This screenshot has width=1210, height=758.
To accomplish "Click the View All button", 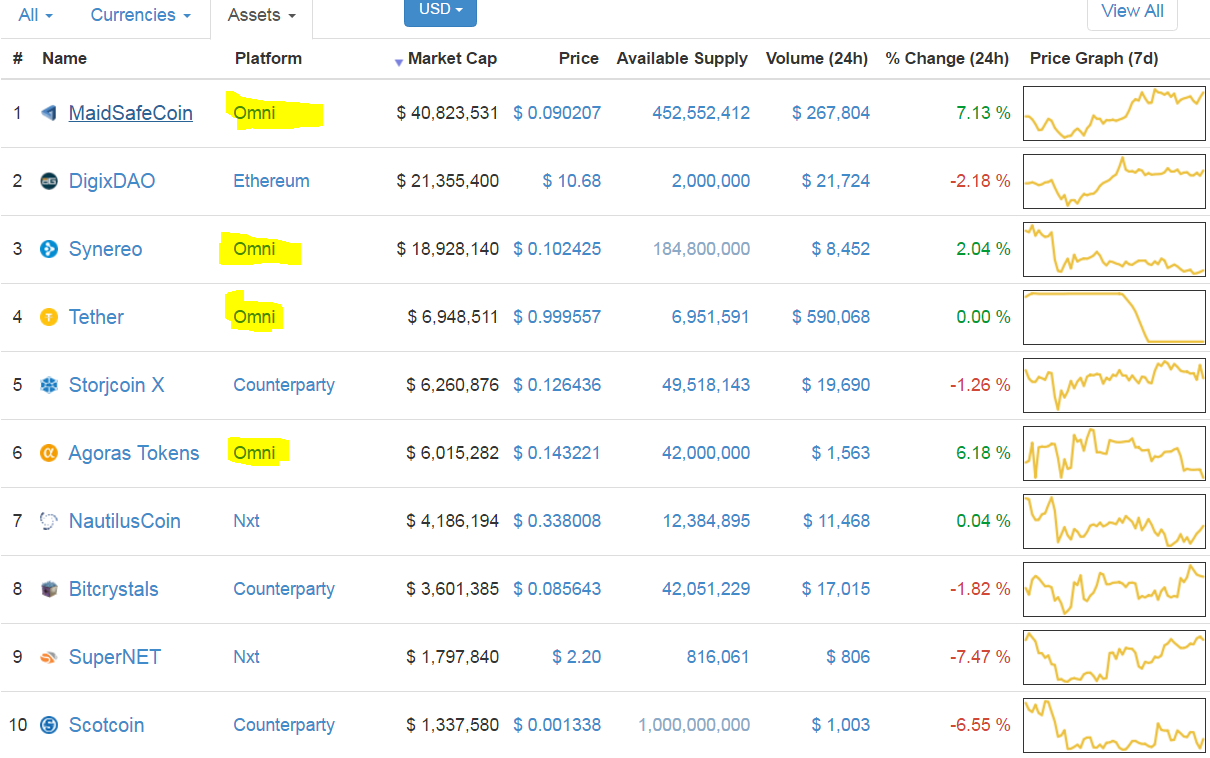I will point(1132,12).
